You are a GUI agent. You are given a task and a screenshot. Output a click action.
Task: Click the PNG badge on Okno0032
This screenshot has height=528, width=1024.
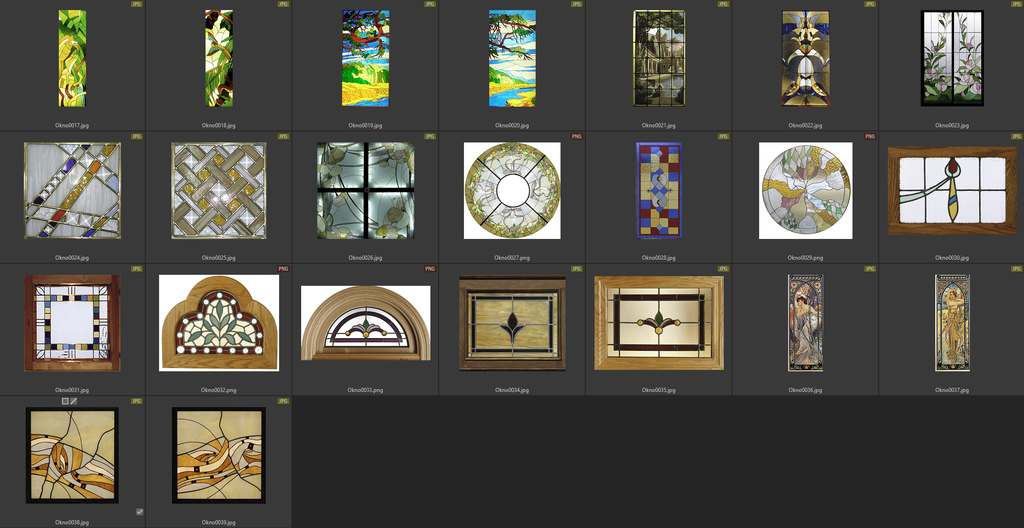point(283,268)
